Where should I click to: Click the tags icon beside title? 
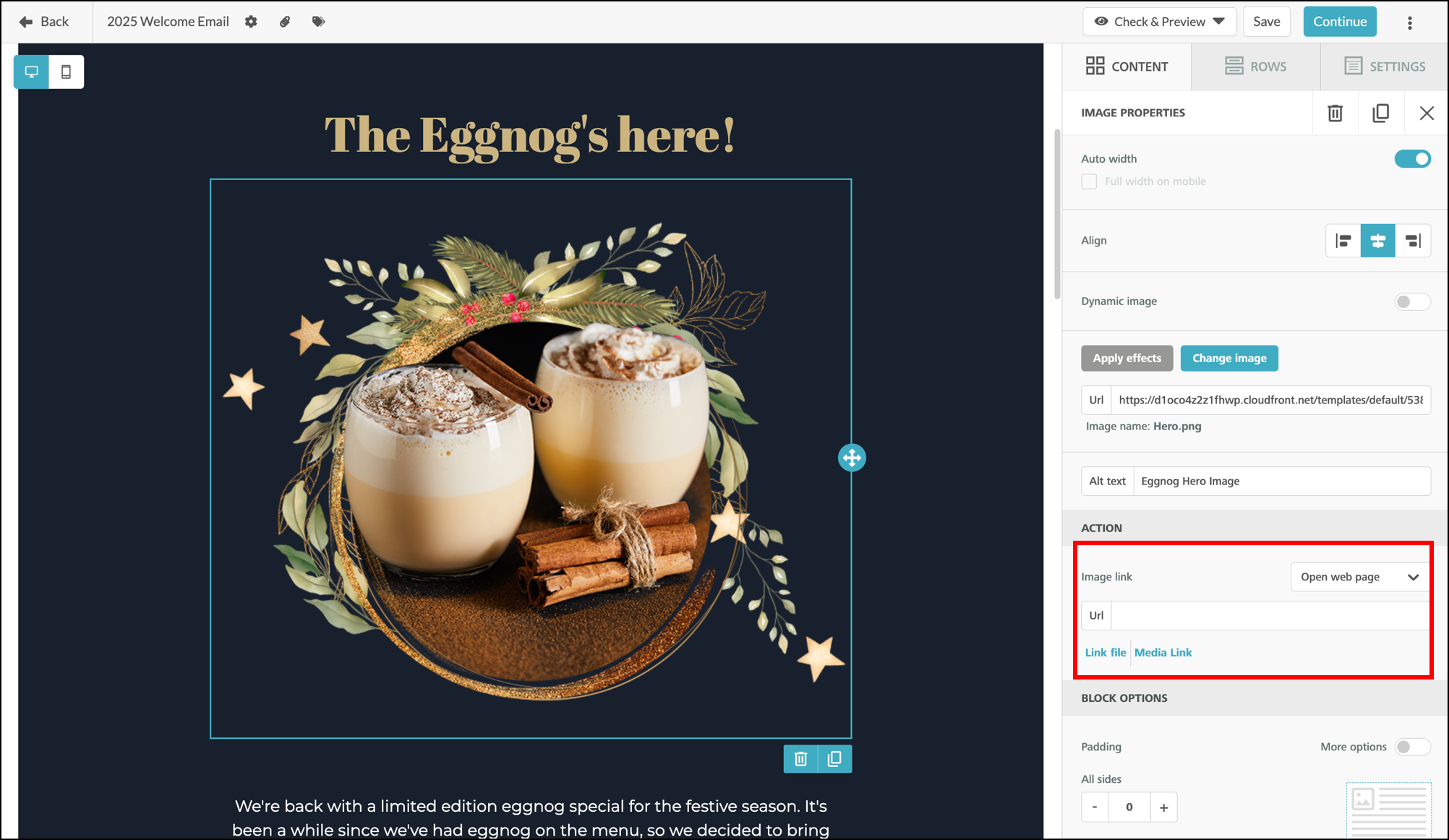[318, 22]
